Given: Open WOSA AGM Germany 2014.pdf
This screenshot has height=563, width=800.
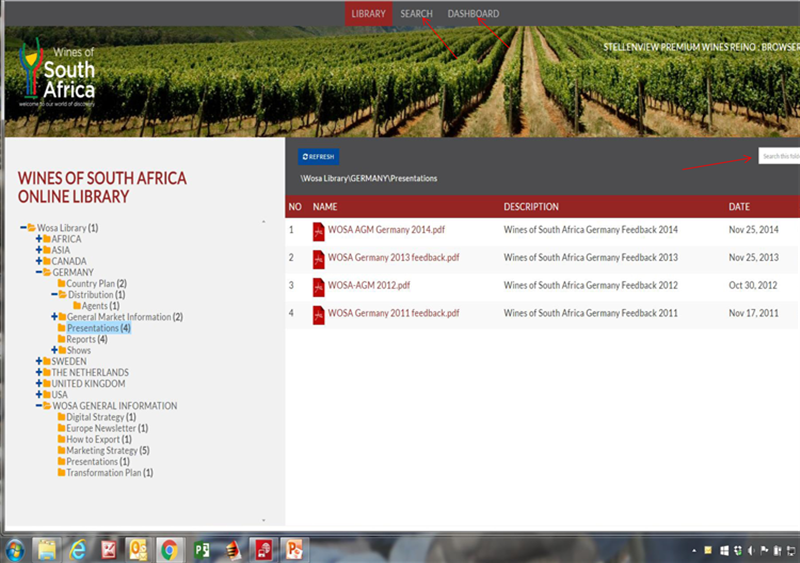Looking at the screenshot, I should [386, 230].
